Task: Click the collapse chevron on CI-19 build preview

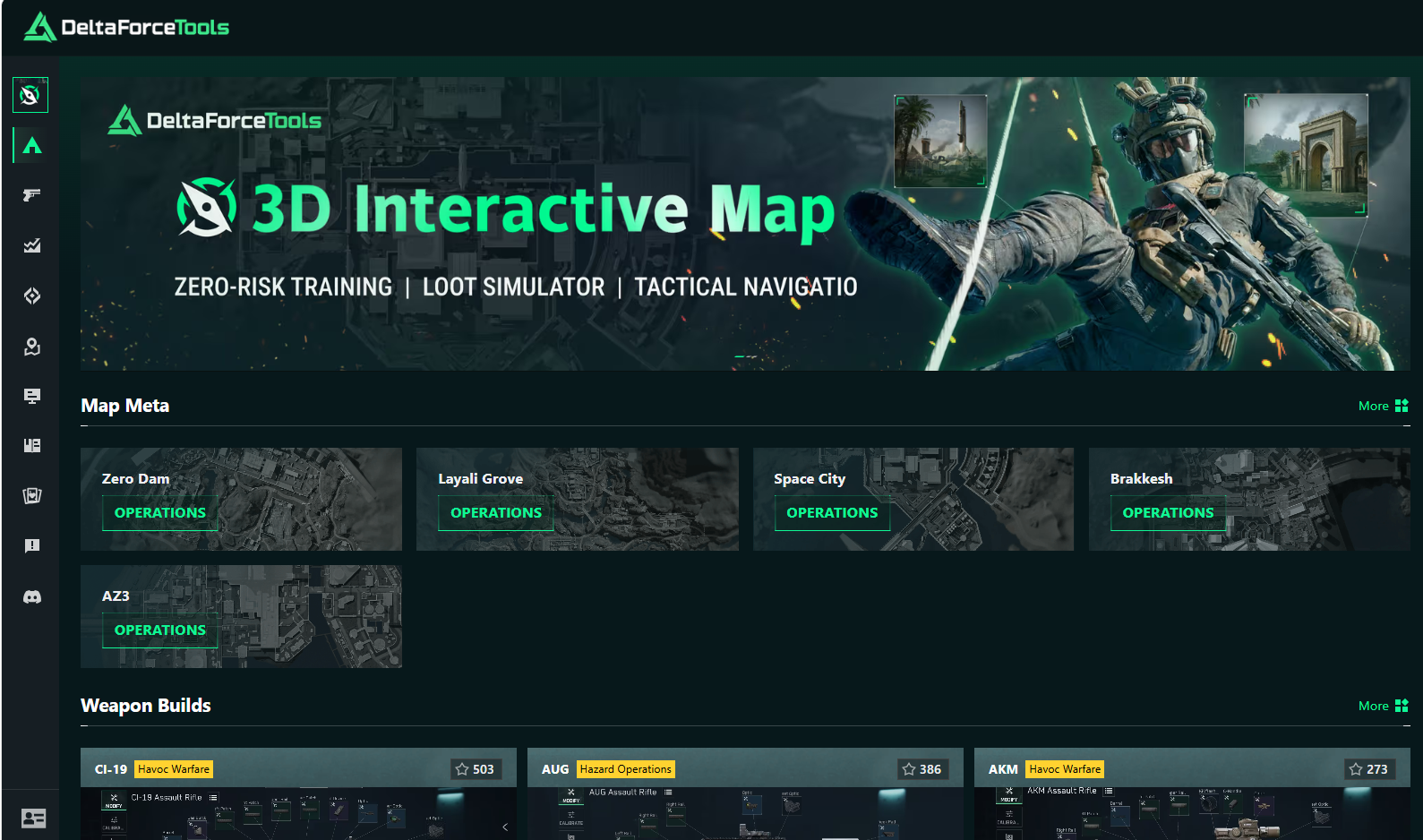Action: tap(505, 827)
